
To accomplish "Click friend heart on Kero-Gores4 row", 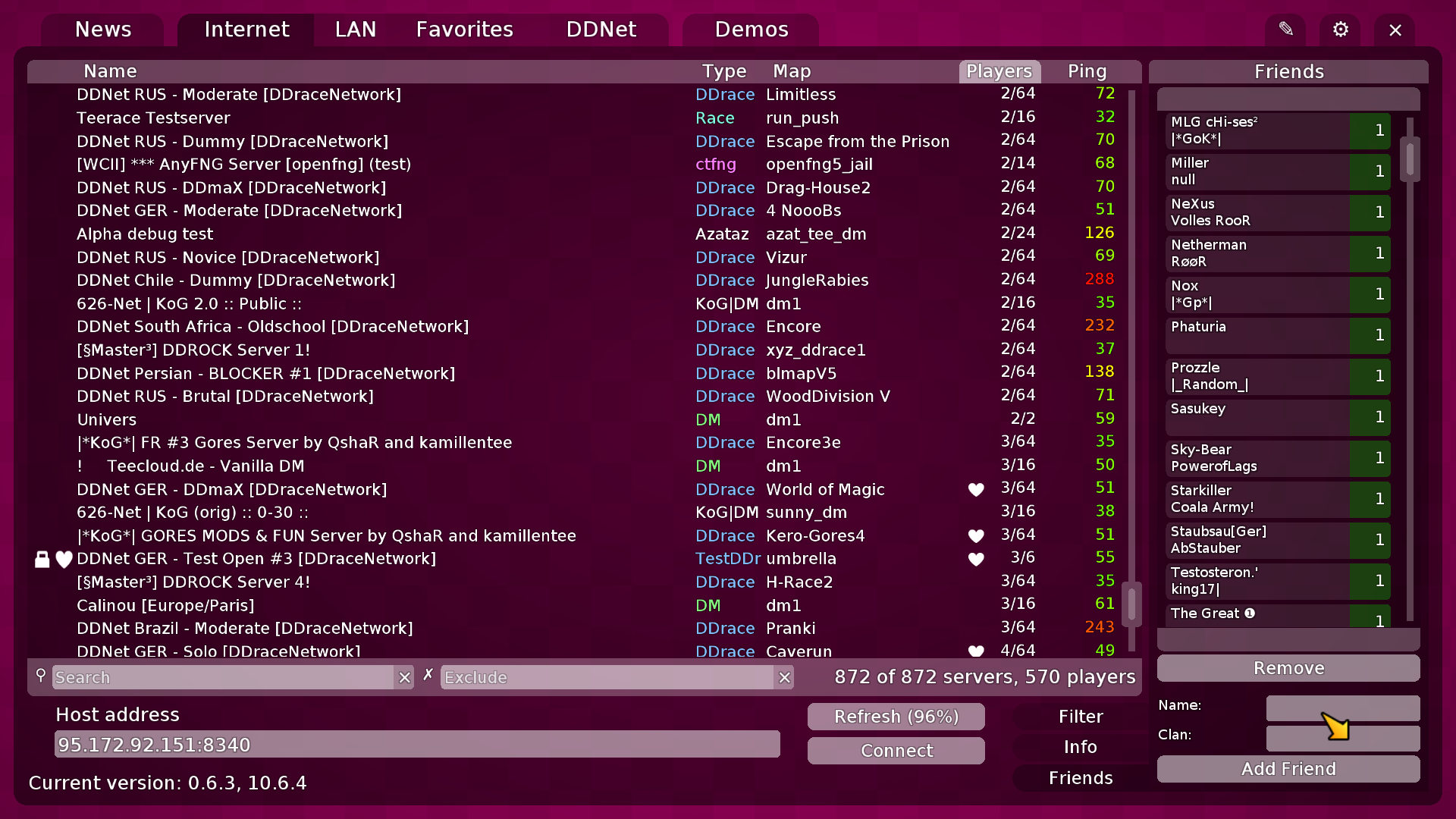I will pos(976,536).
